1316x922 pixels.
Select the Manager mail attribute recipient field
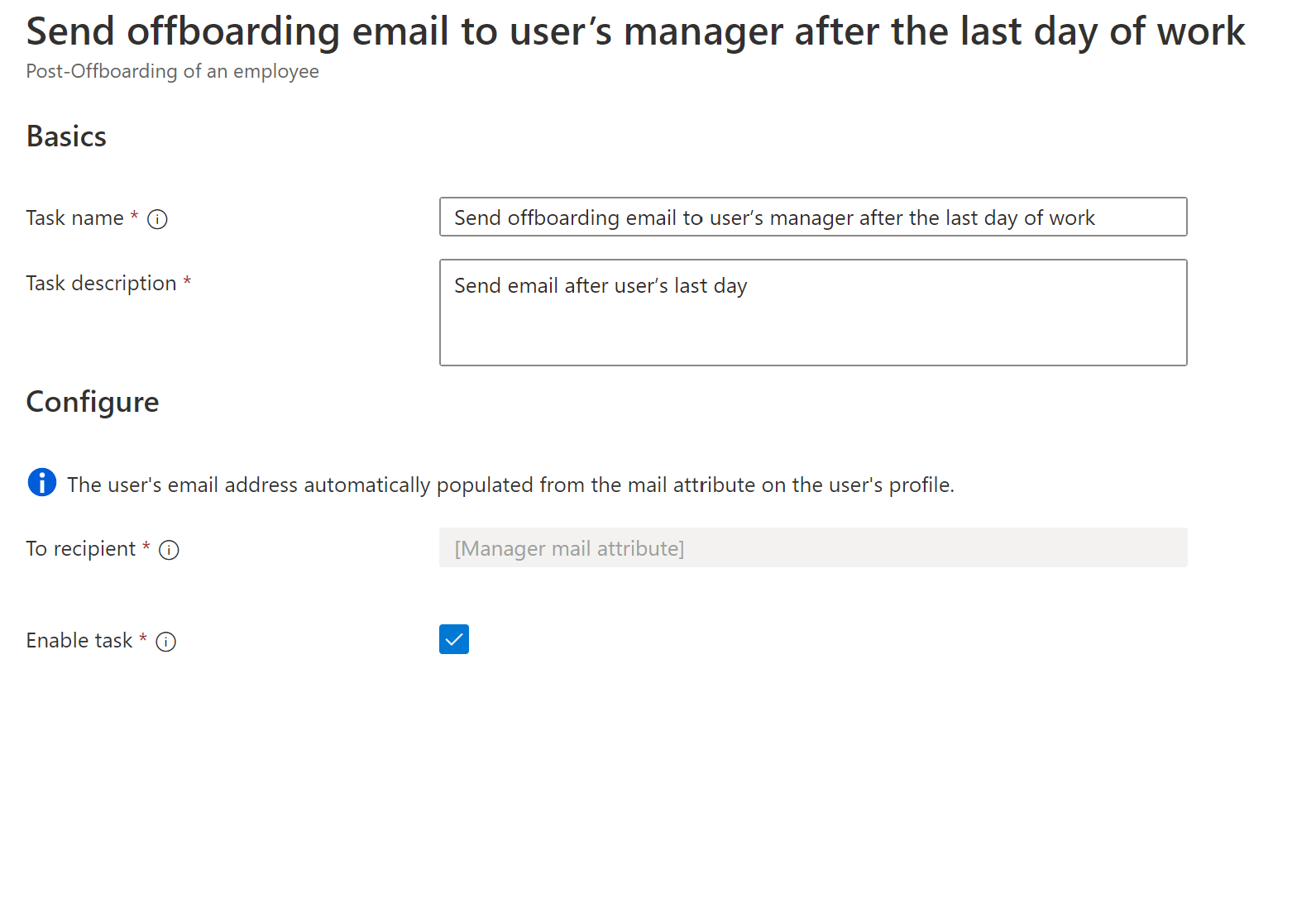coord(812,547)
